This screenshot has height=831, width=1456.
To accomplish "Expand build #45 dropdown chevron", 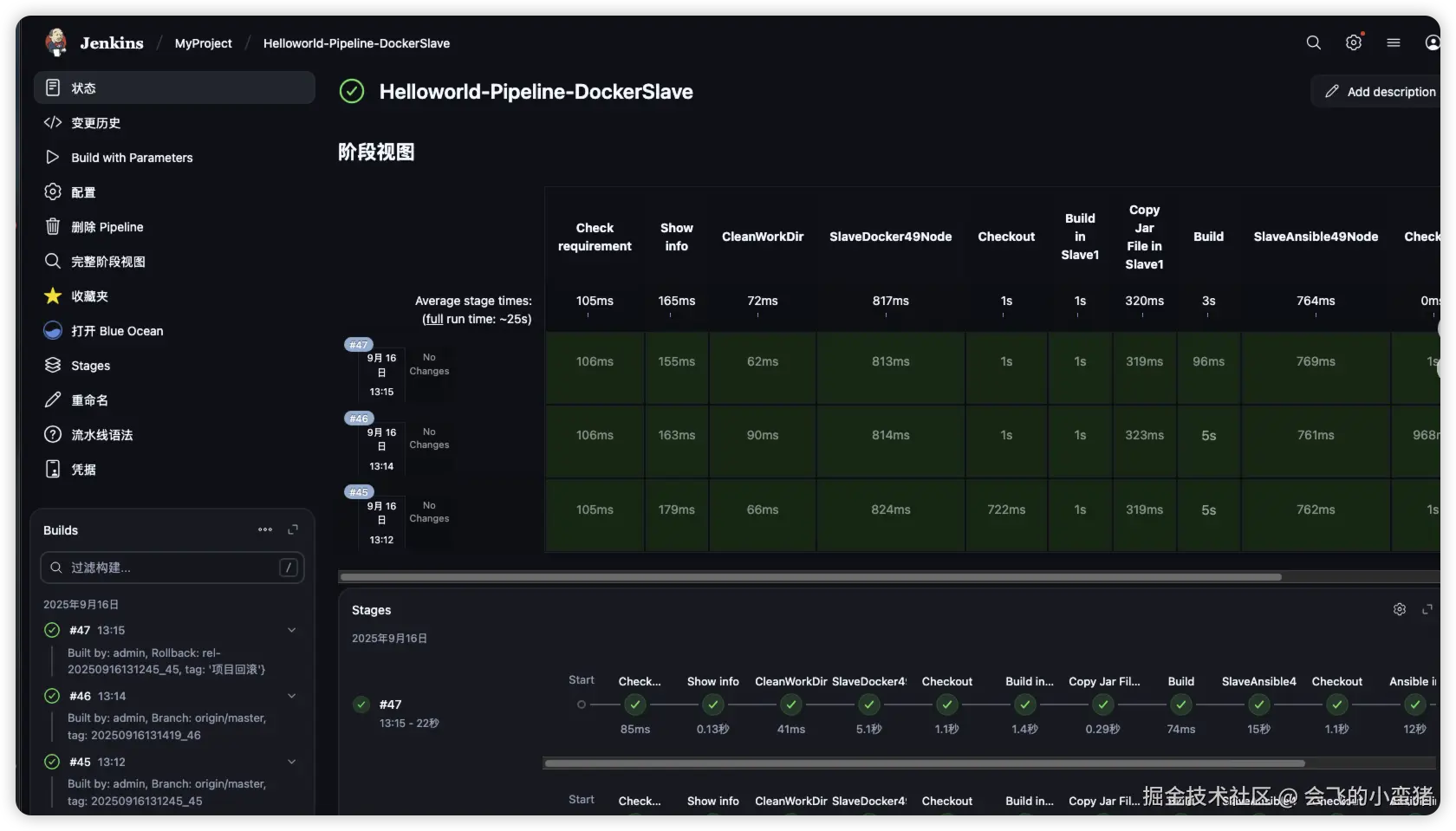I will click(x=292, y=762).
